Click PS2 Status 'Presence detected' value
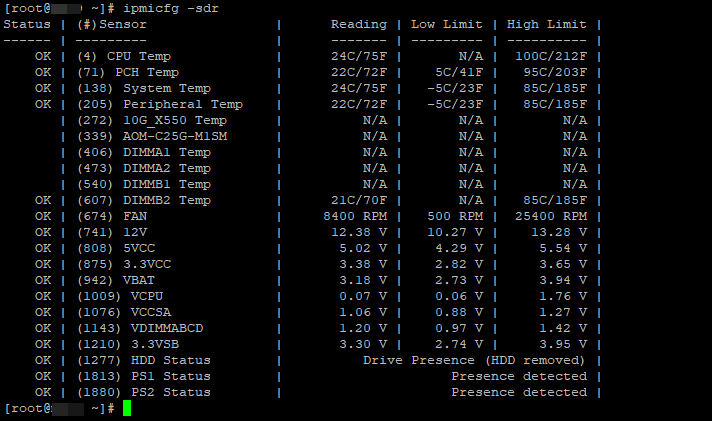712x421 pixels. coord(518,393)
